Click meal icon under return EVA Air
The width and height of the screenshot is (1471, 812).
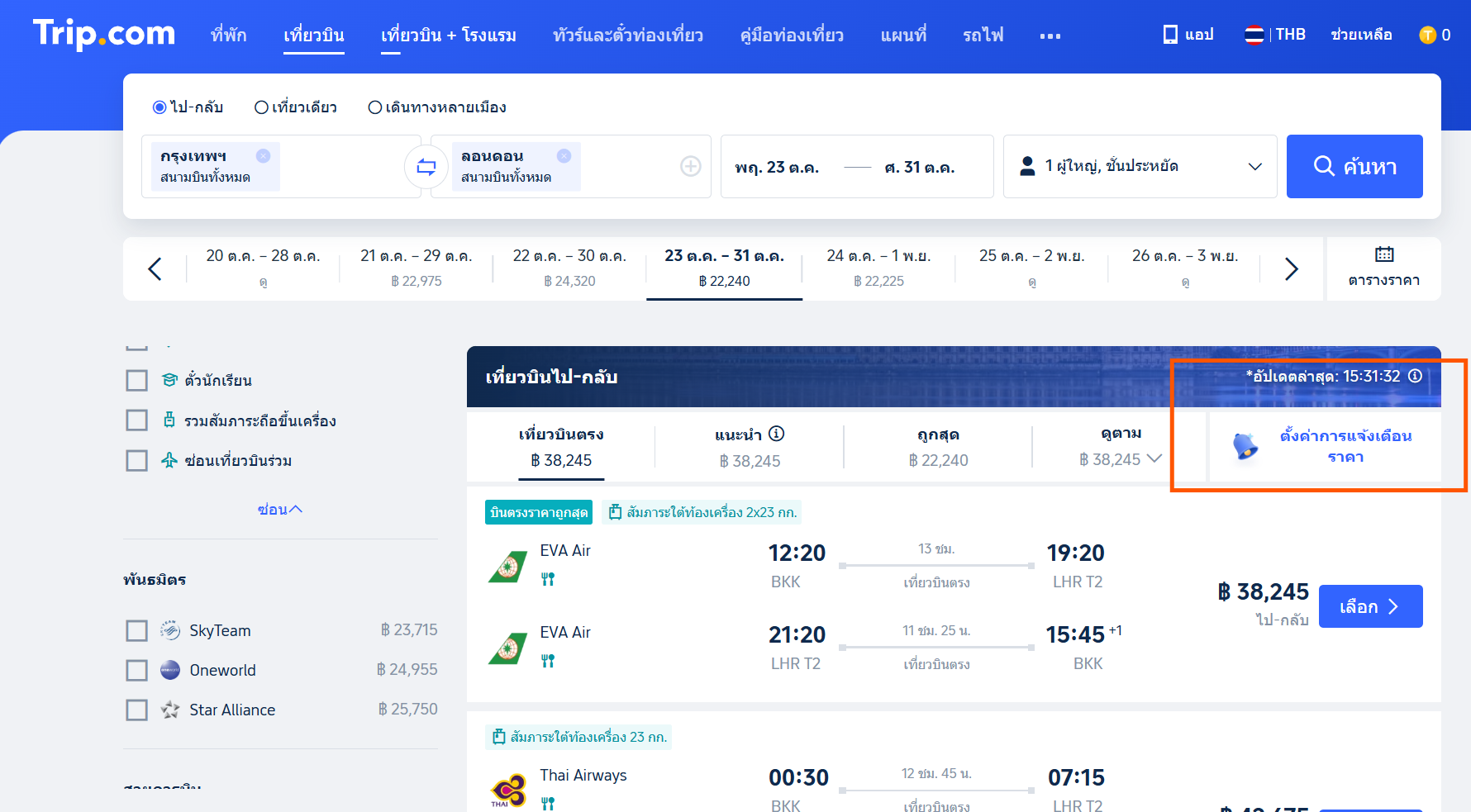(548, 661)
